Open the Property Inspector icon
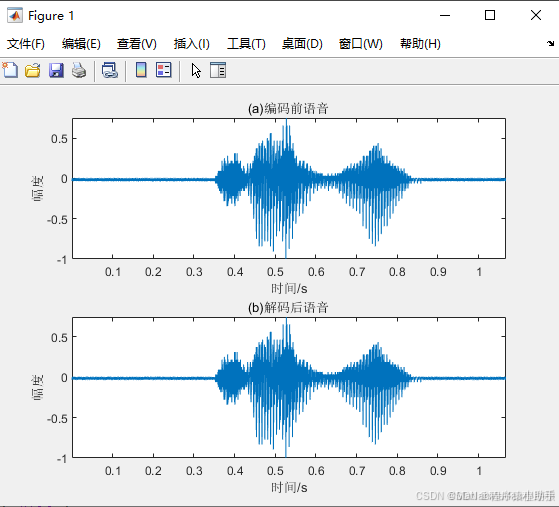The height and width of the screenshot is (507, 559). 218,70
